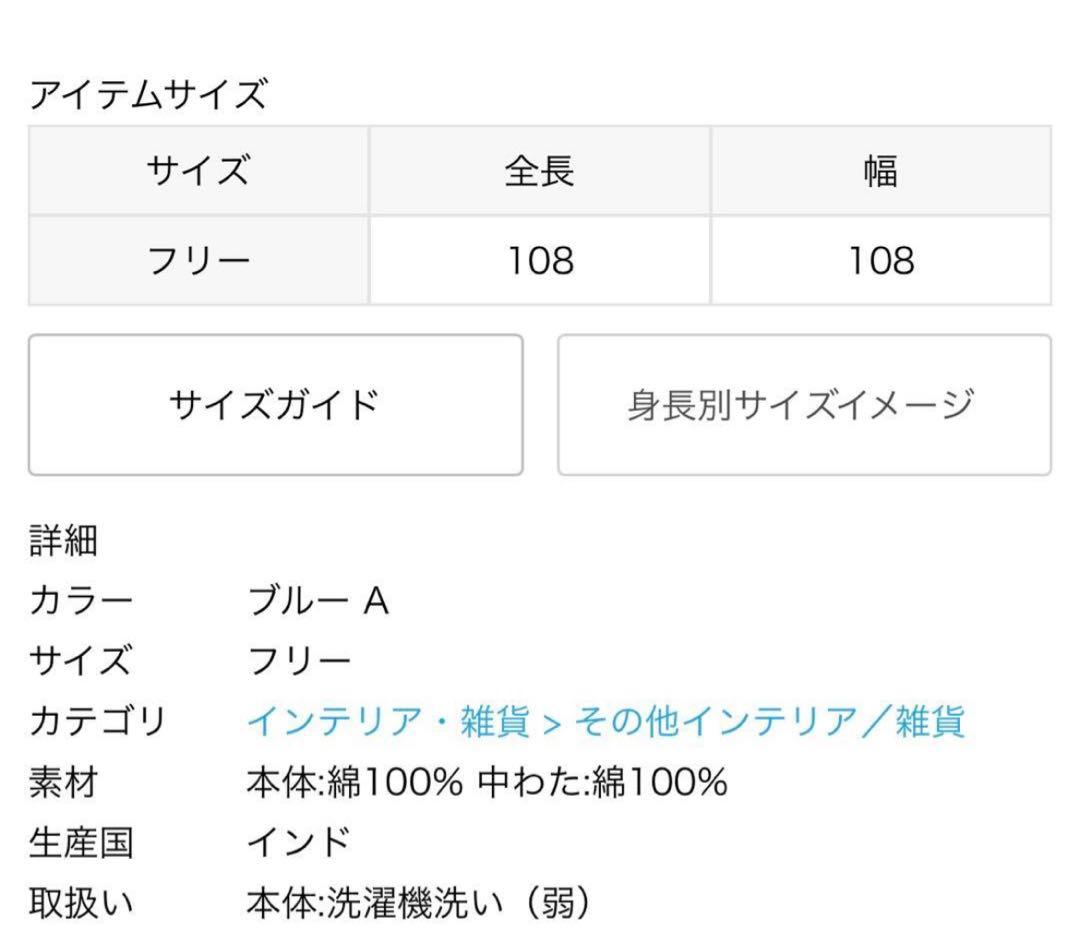This screenshot has height=939, width=1080.
Task: Select the 108 value under 全長
Action: tap(538, 259)
